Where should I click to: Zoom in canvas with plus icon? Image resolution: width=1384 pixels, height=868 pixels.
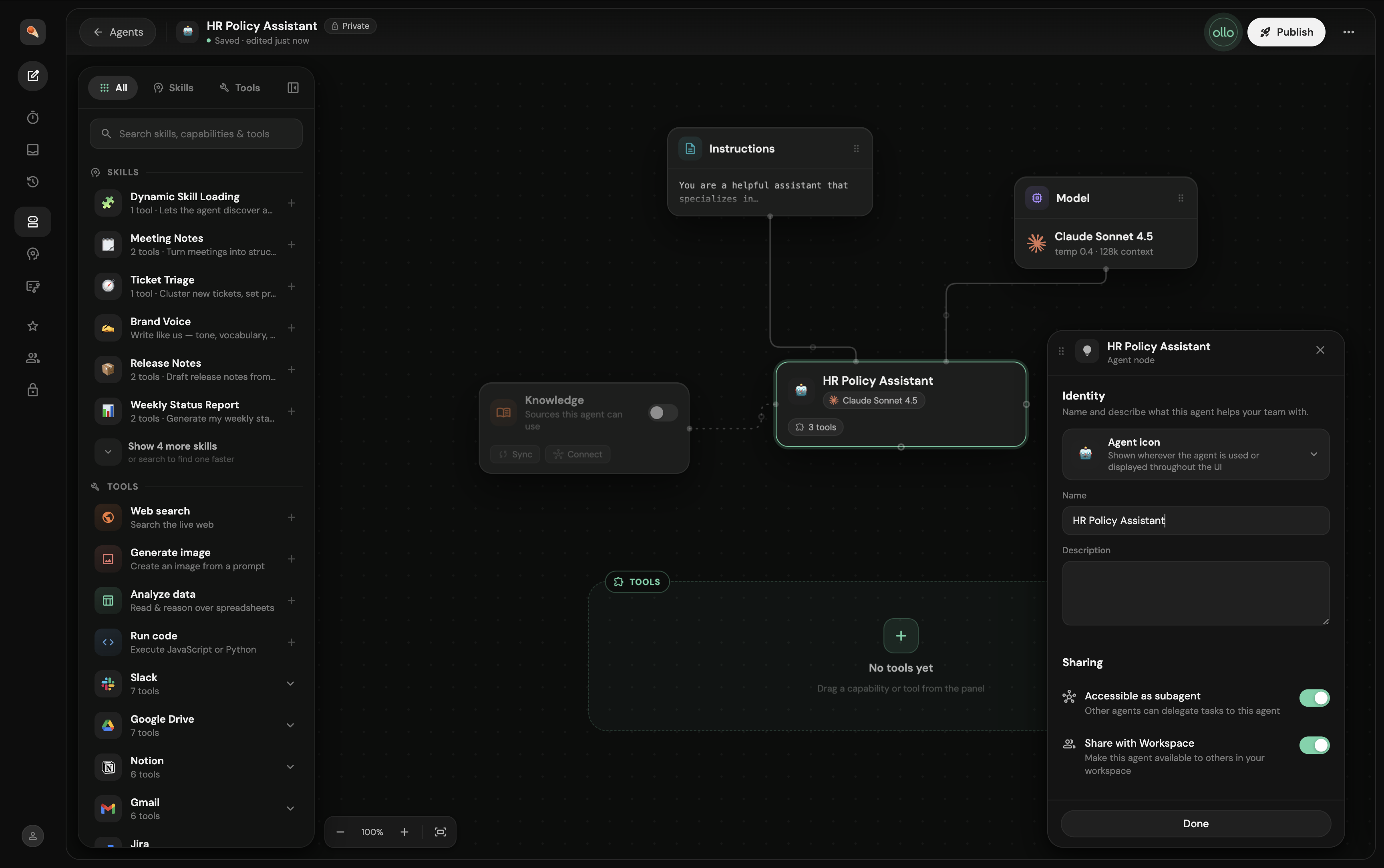(x=405, y=832)
